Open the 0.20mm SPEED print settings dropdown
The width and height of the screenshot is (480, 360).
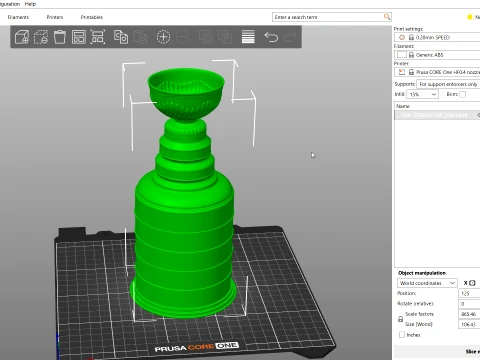[x=437, y=37]
